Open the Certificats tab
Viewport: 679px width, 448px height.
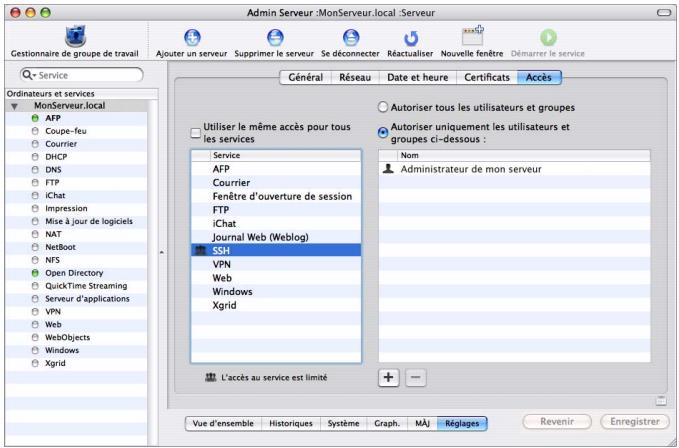pyautogui.click(x=487, y=77)
